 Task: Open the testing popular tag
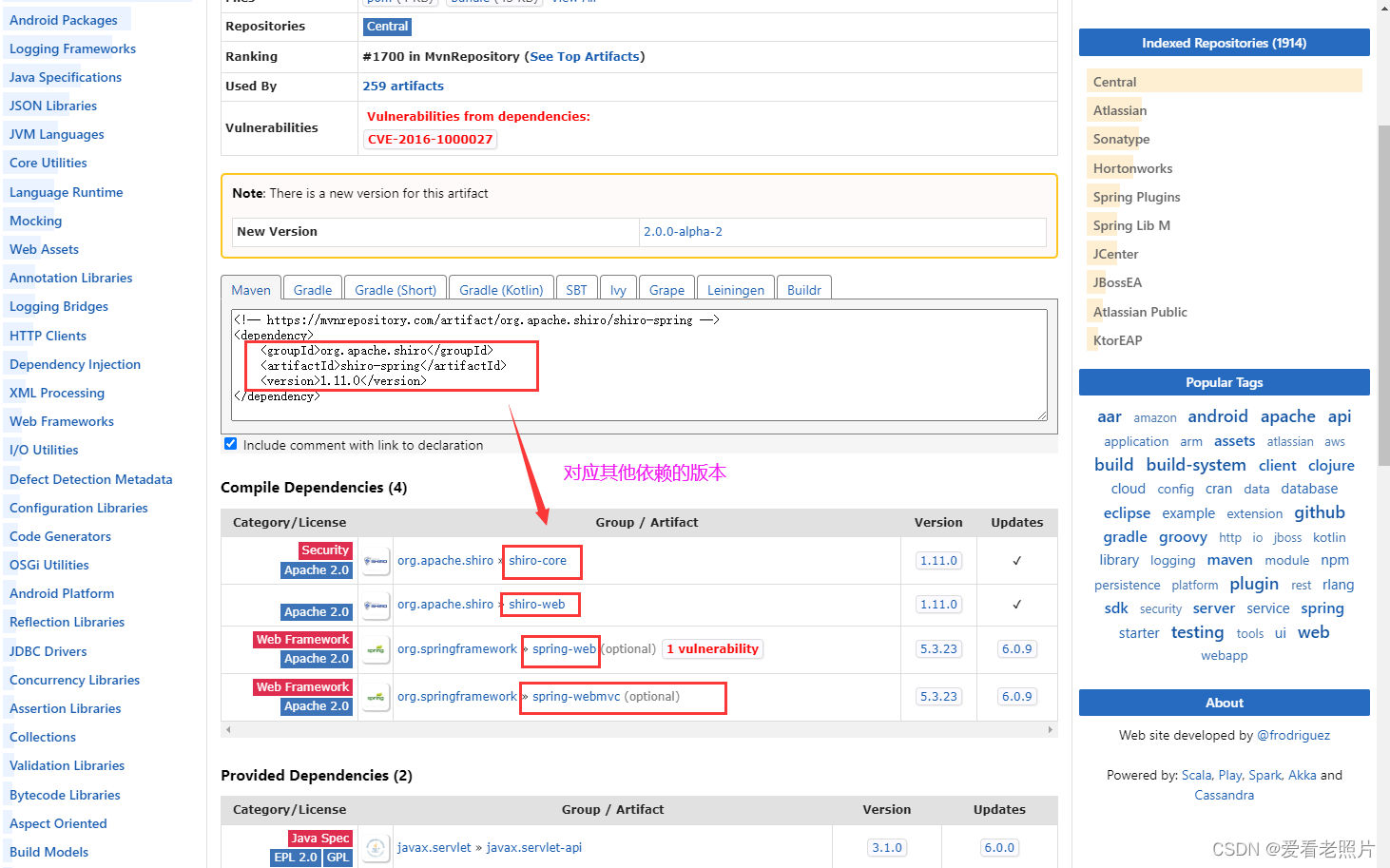[1197, 632]
